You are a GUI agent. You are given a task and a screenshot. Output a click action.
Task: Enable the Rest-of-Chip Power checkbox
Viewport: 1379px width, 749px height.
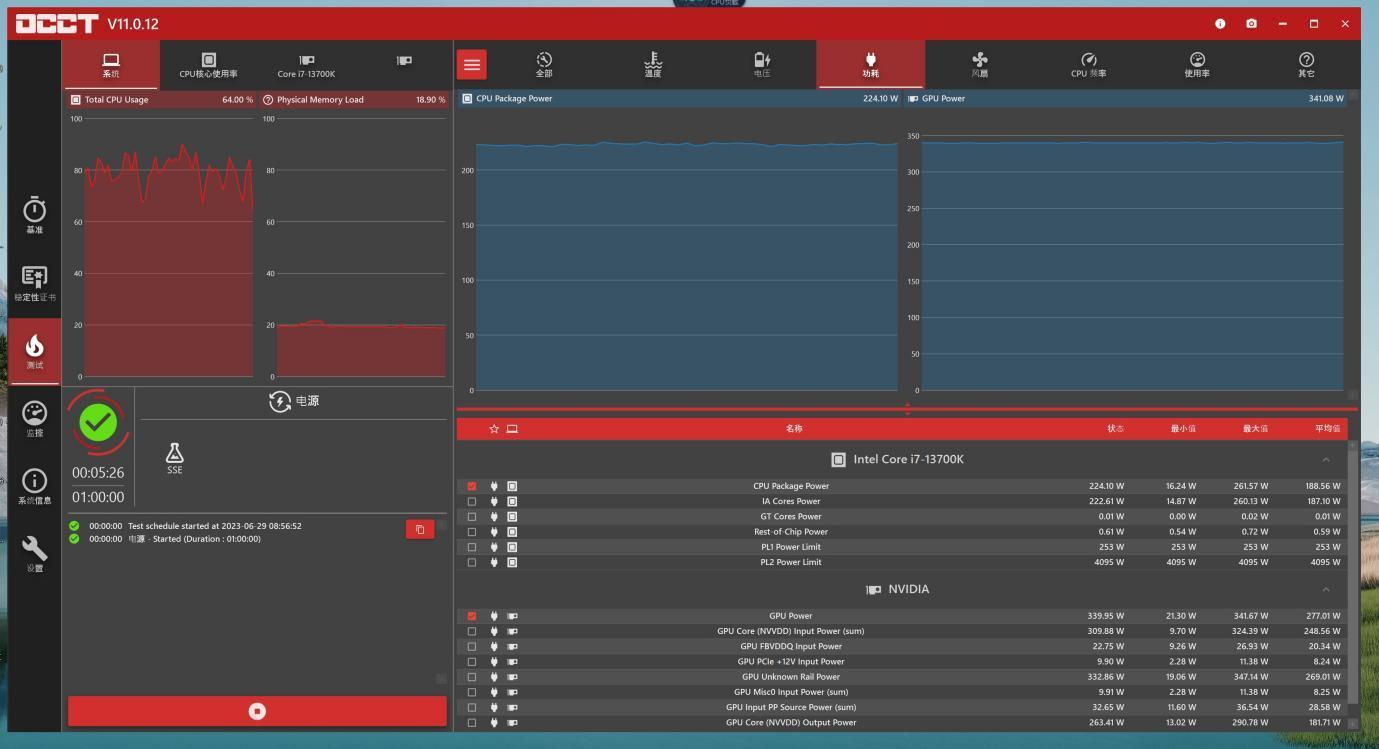tap(472, 532)
